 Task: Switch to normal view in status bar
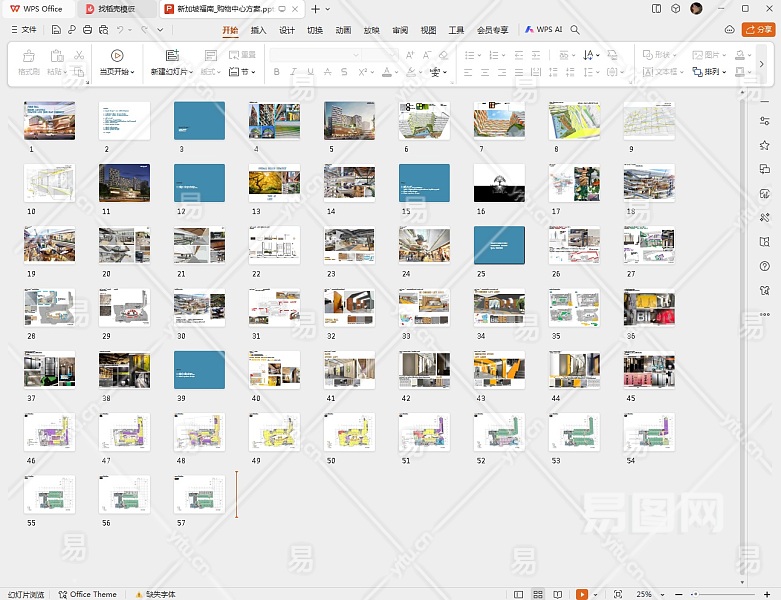(520, 594)
